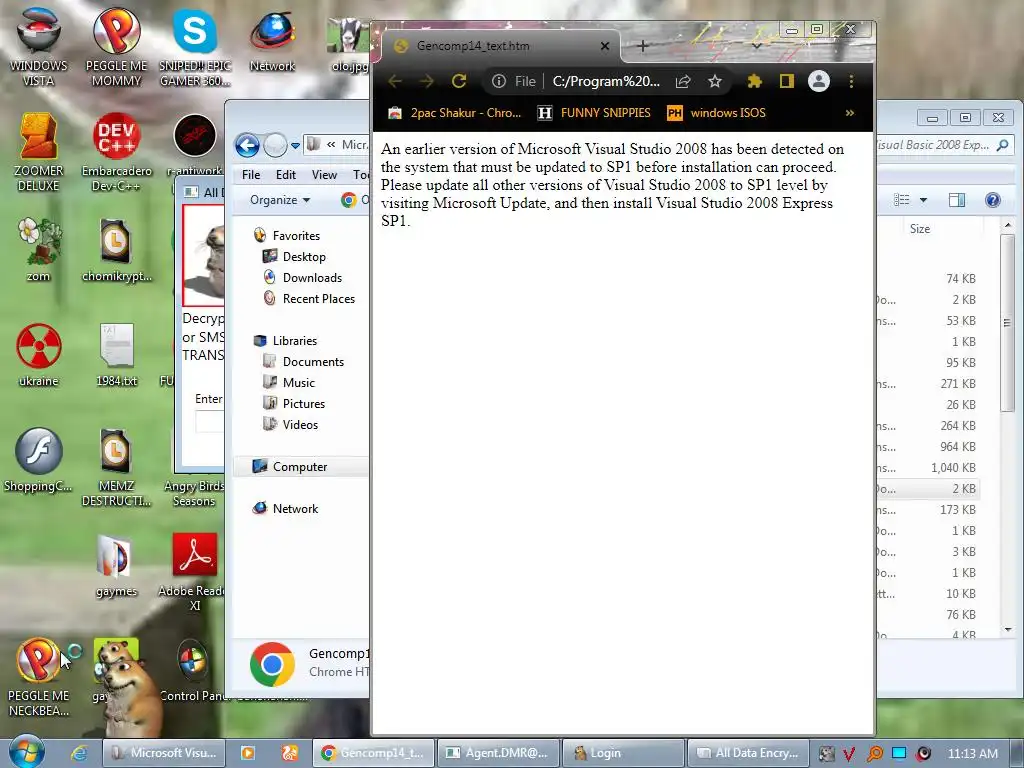The height and width of the screenshot is (768, 1024).
Task: Open Chrome tab search dropdown
Action: pyautogui.click(x=756, y=46)
